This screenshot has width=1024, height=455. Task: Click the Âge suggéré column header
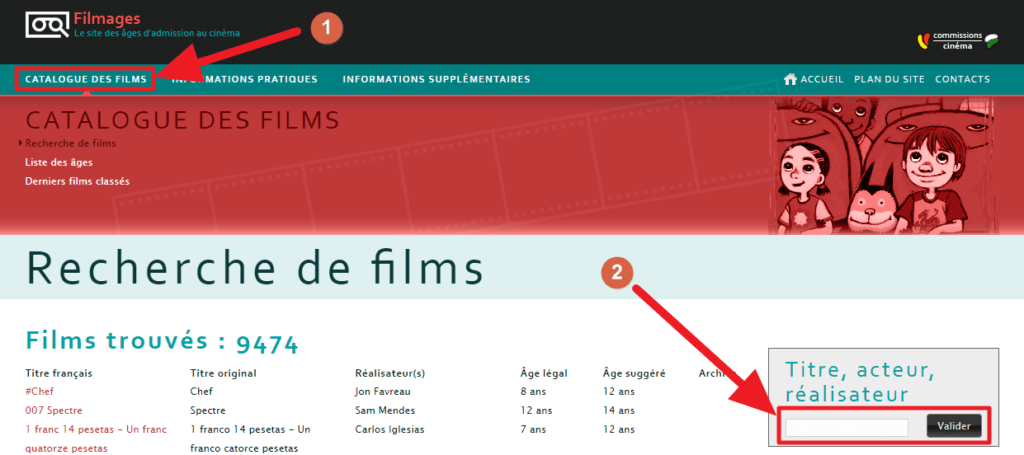coord(633,373)
